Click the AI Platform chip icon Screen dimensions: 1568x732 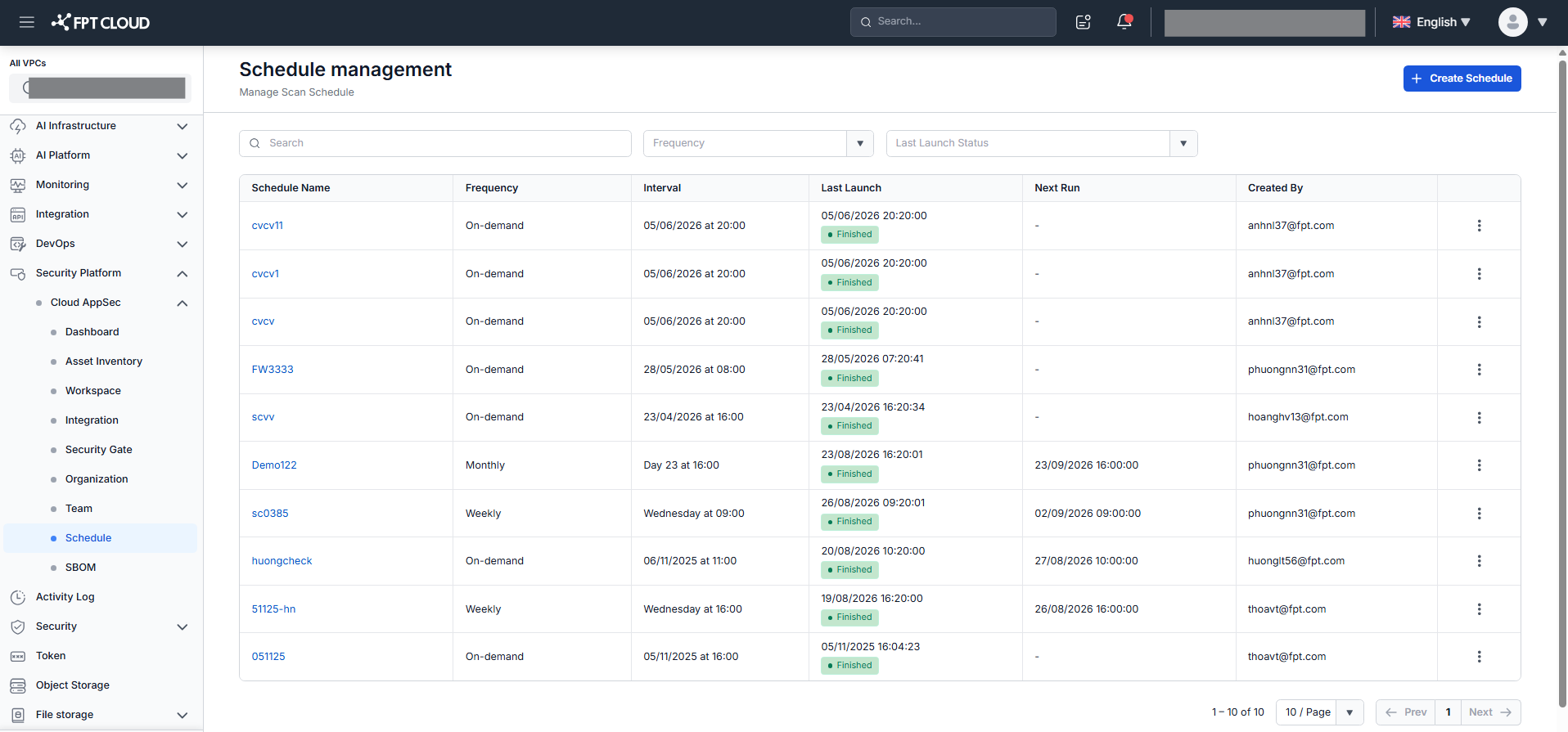pyautogui.click(x=18, y=155)
